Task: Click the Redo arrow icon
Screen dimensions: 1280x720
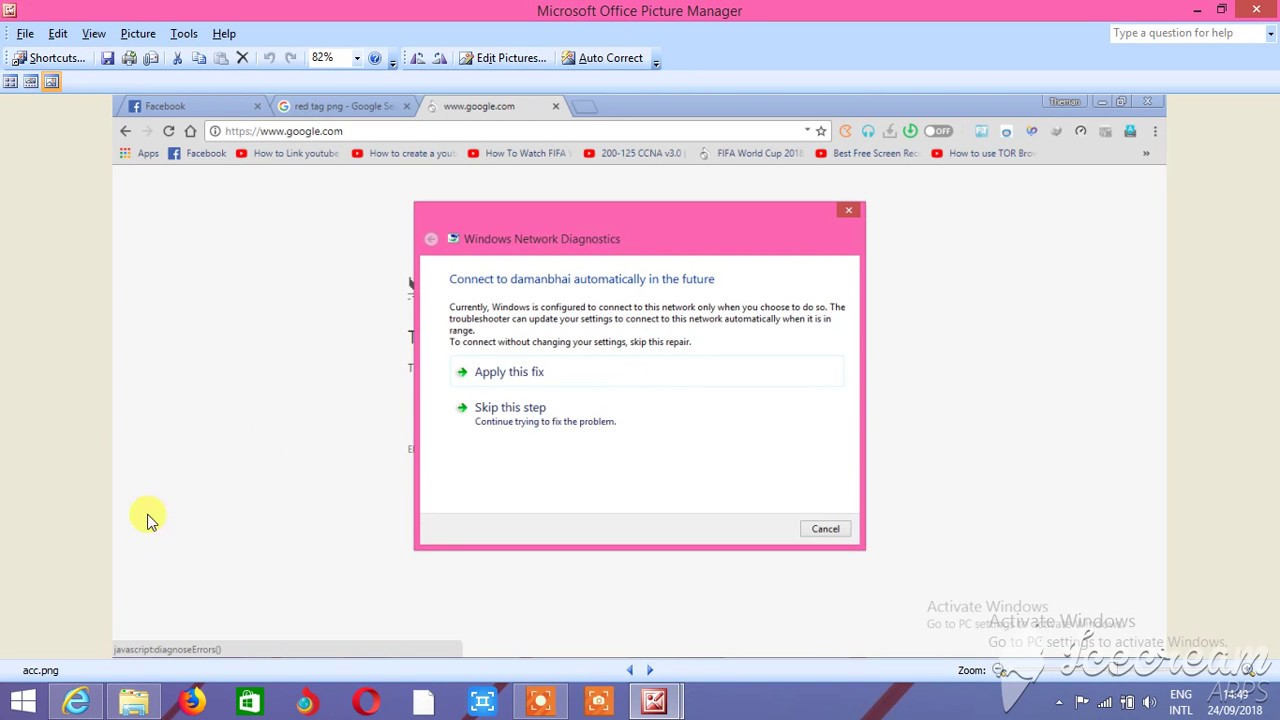Action: (291, 58)
